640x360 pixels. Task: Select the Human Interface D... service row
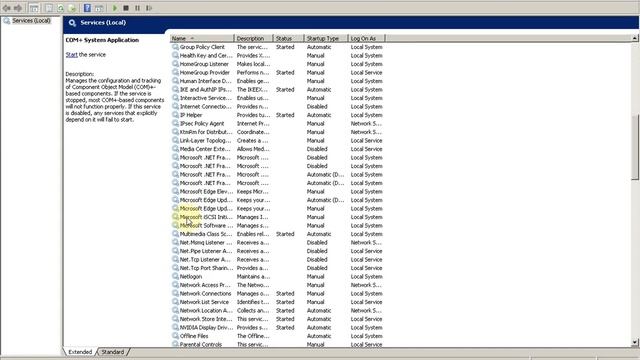[x=278, y=81]
